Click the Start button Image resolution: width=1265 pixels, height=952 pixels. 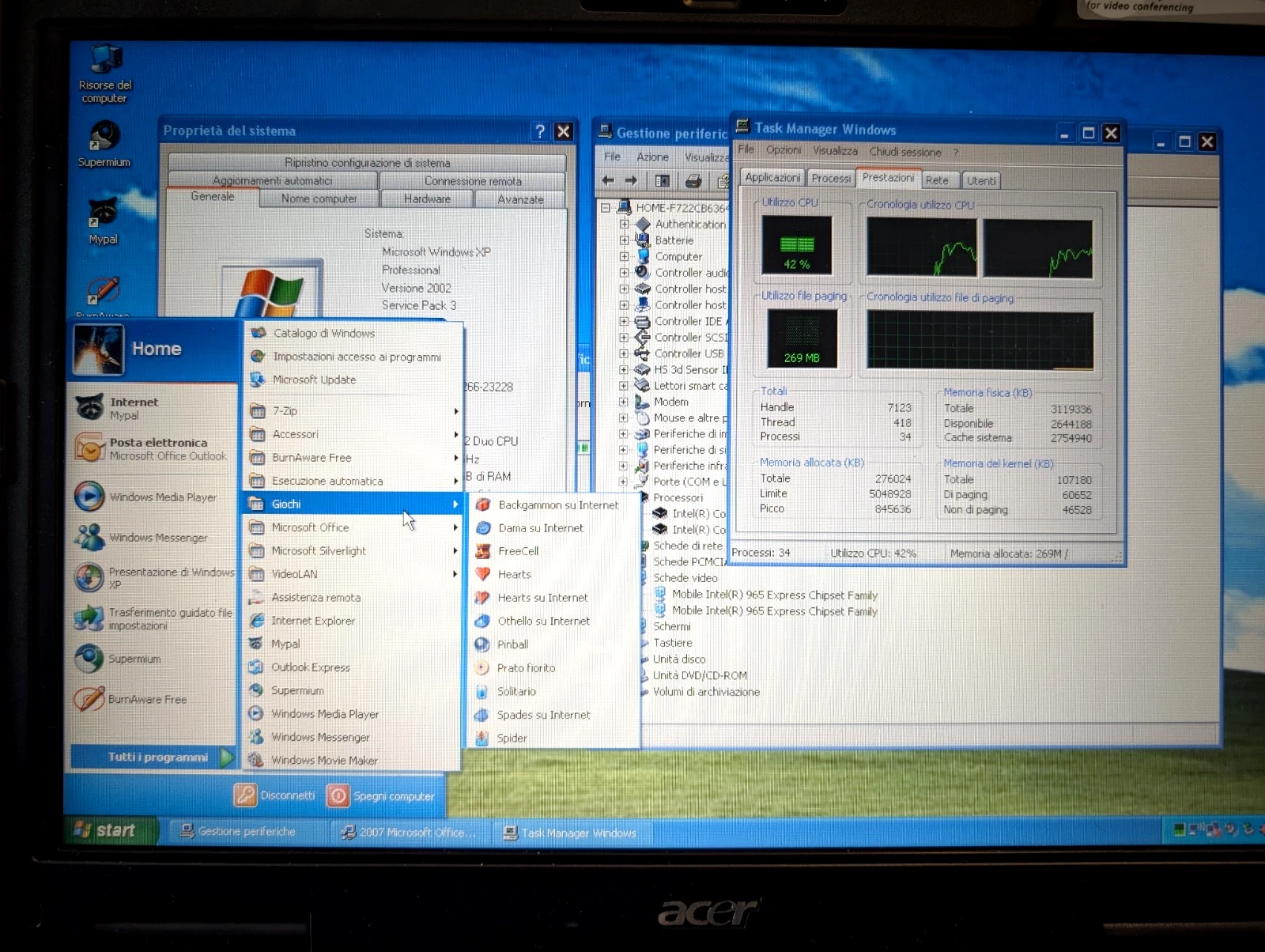coord(111,830)
